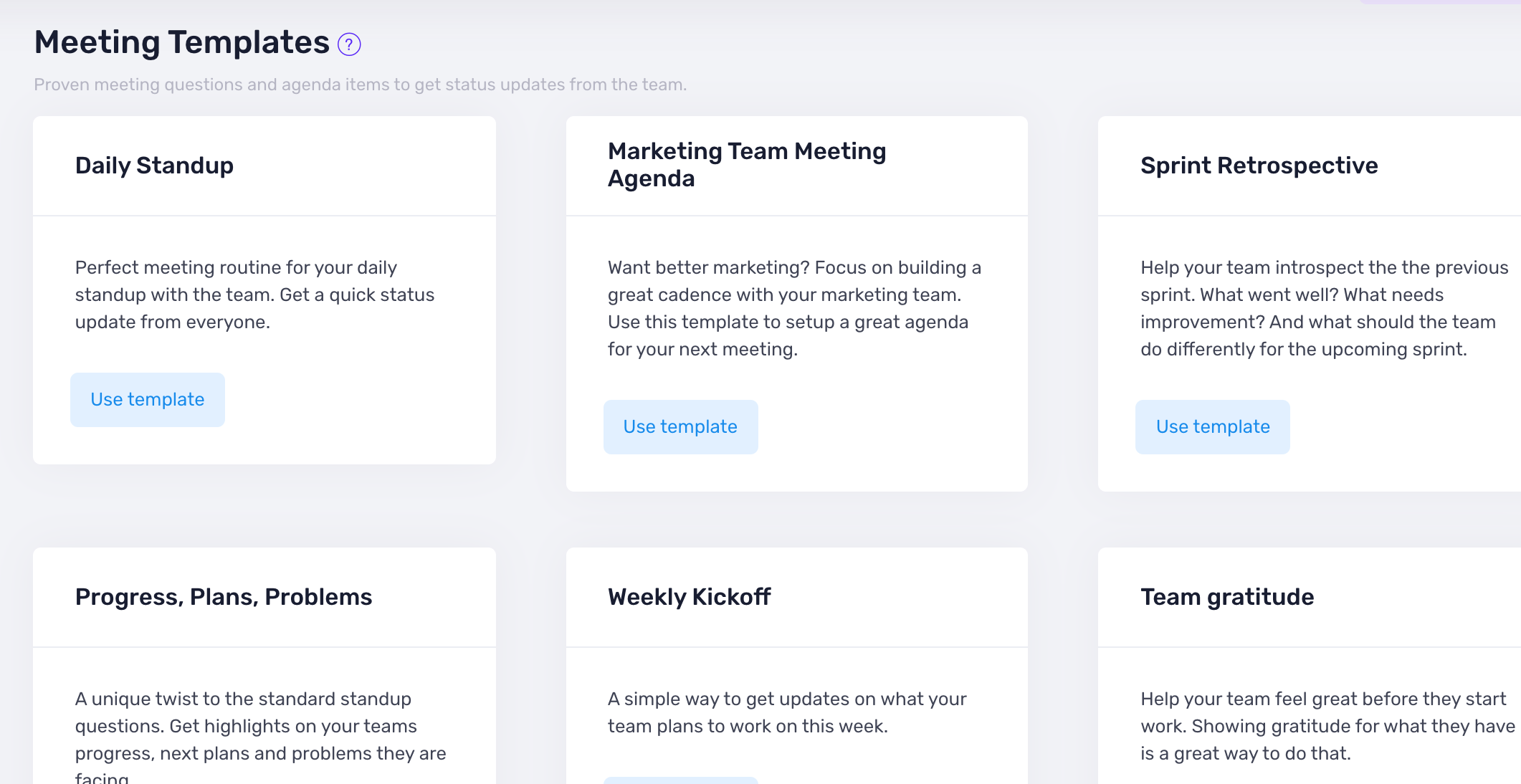Viewport: 1521px width, 784px height.
Task: Use the Marketing Team Meeting Agenda template
Action: (680, 426)
